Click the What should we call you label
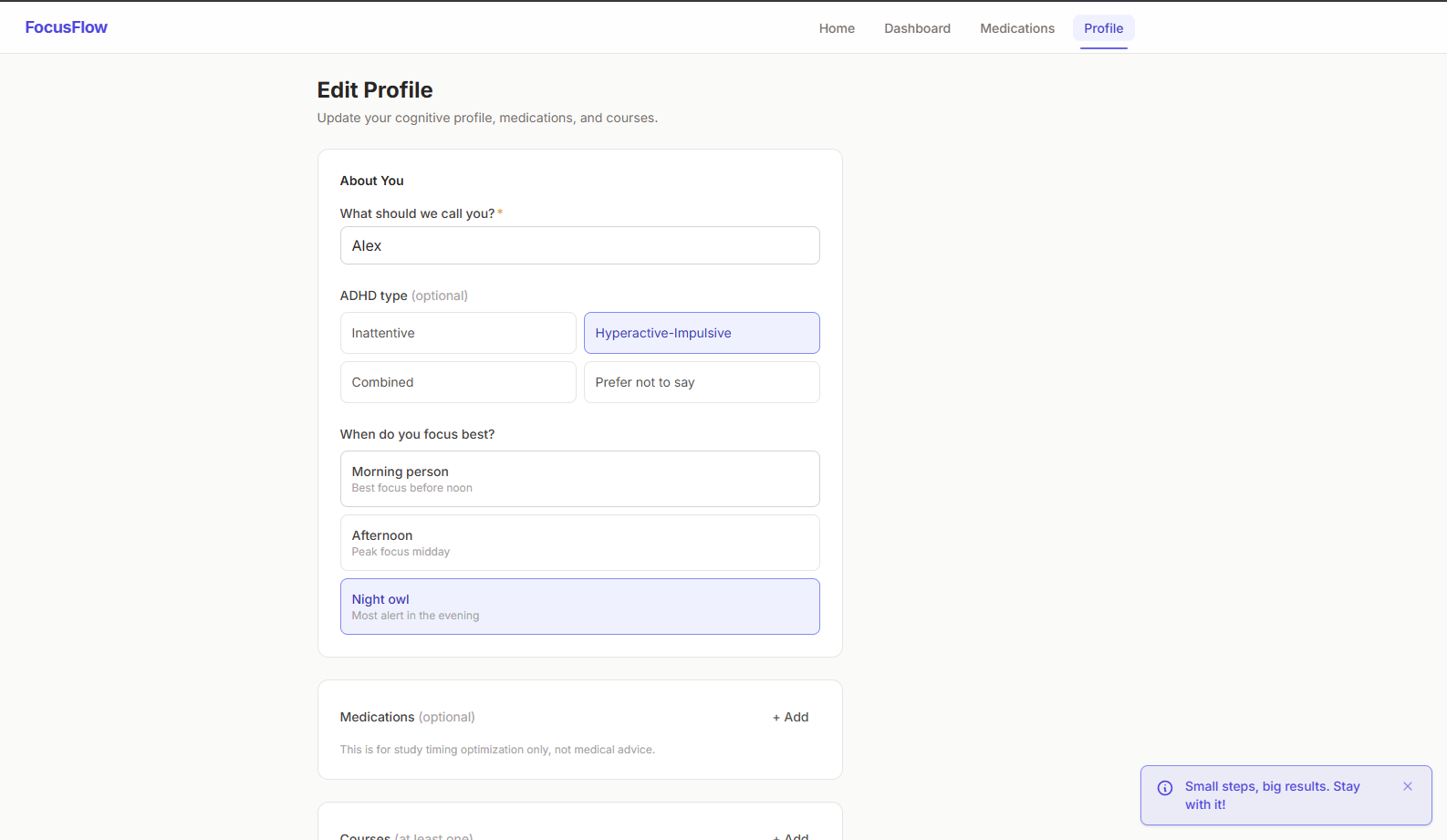 click(x=417, y=213)
